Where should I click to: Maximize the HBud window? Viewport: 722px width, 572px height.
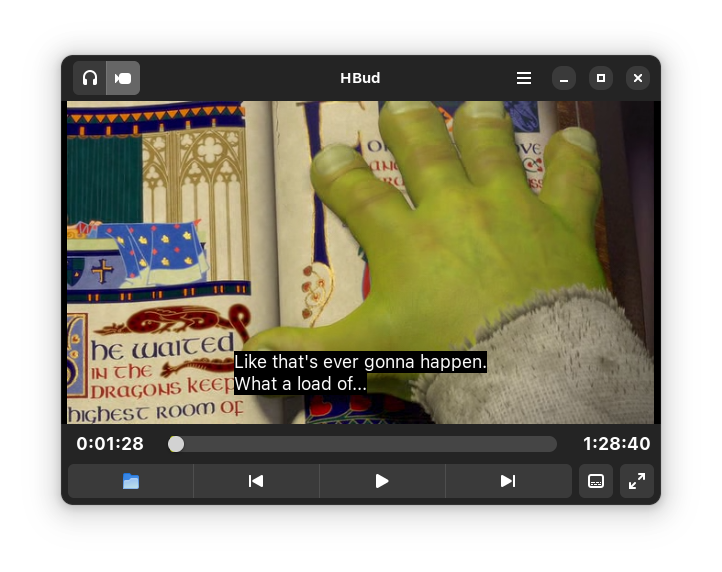click(x=600, y=78)
